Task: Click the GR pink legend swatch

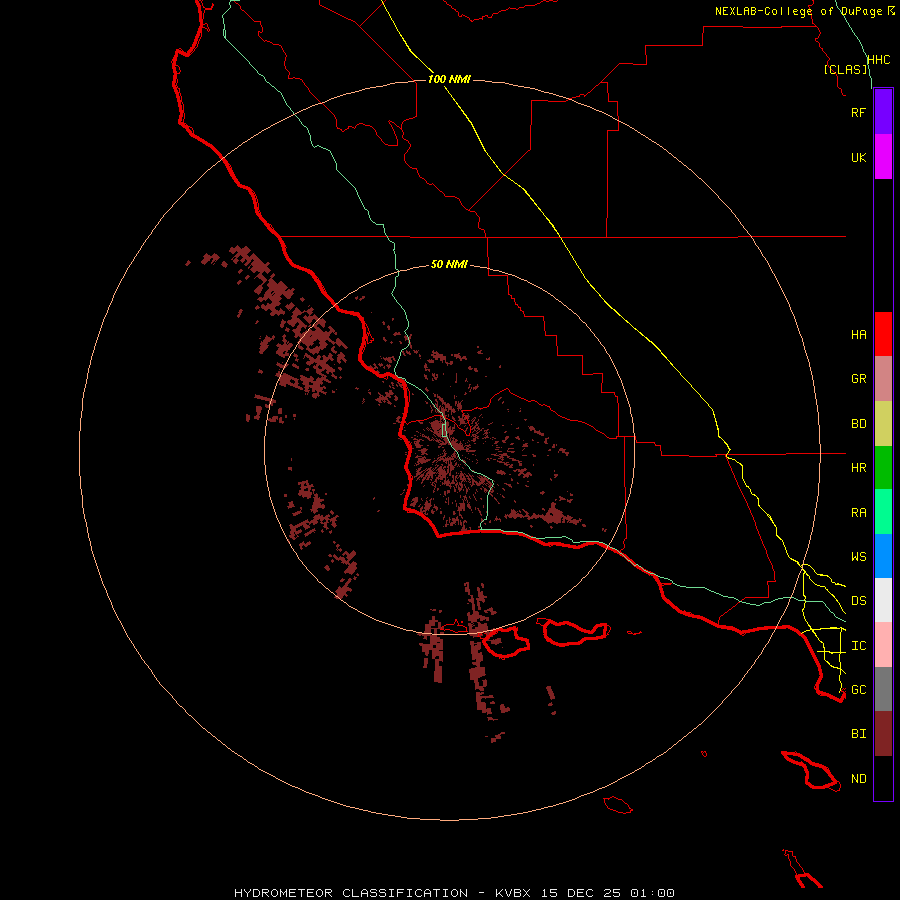Action: click(883, 378)
